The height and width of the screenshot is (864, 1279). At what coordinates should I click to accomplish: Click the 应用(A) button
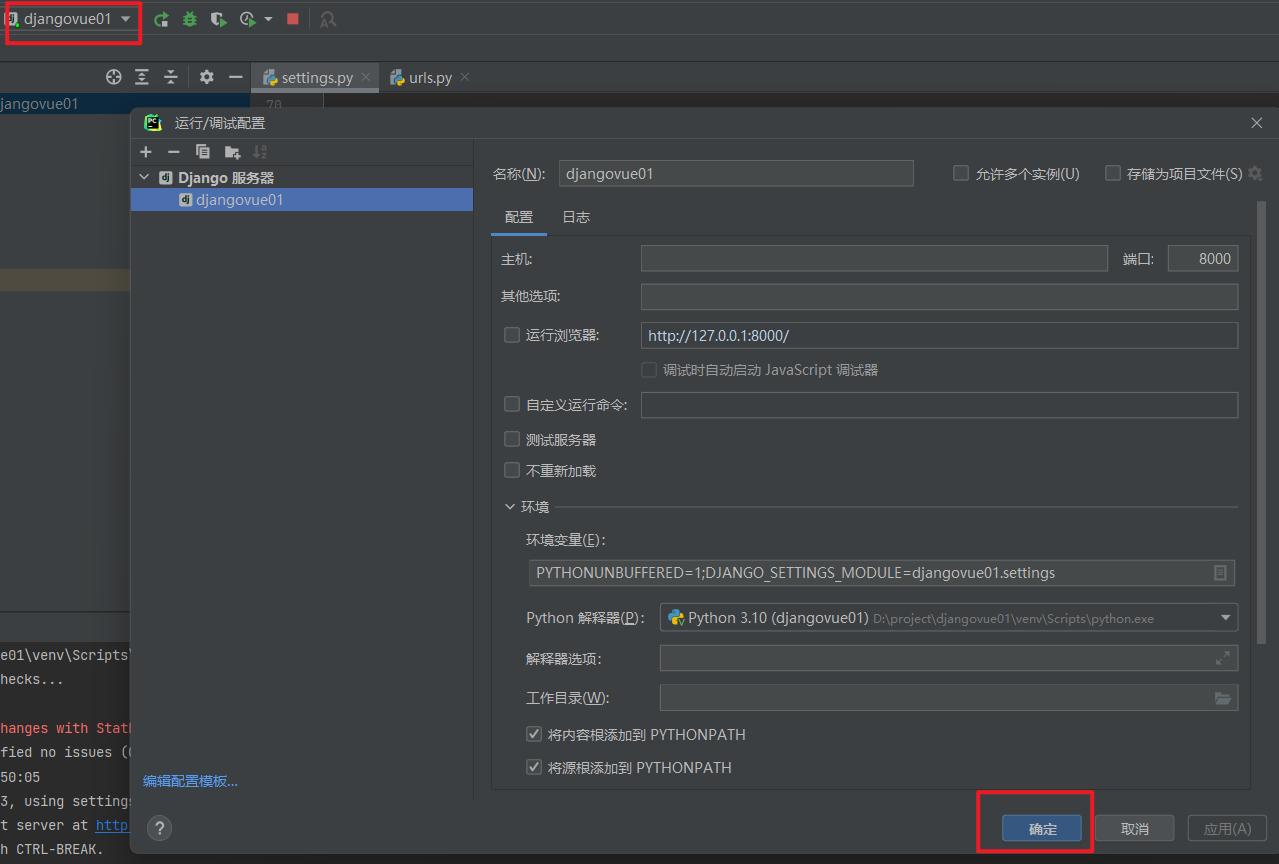pos(1227,829)
